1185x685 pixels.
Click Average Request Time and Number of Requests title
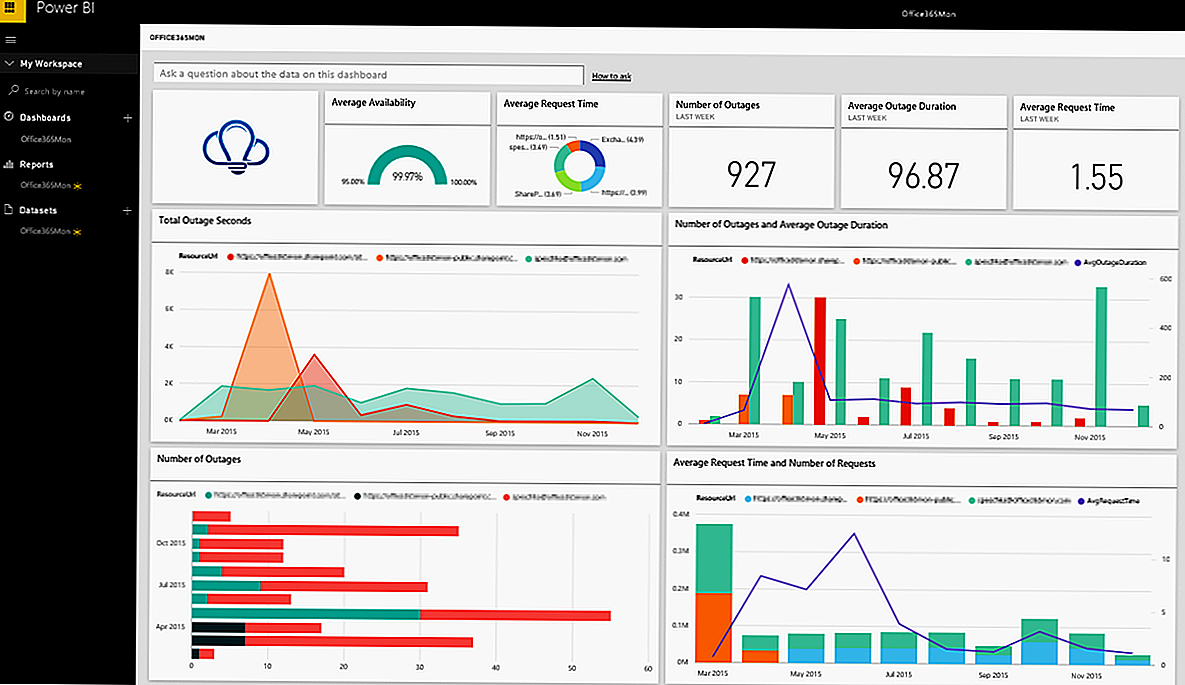coord(774,463)
